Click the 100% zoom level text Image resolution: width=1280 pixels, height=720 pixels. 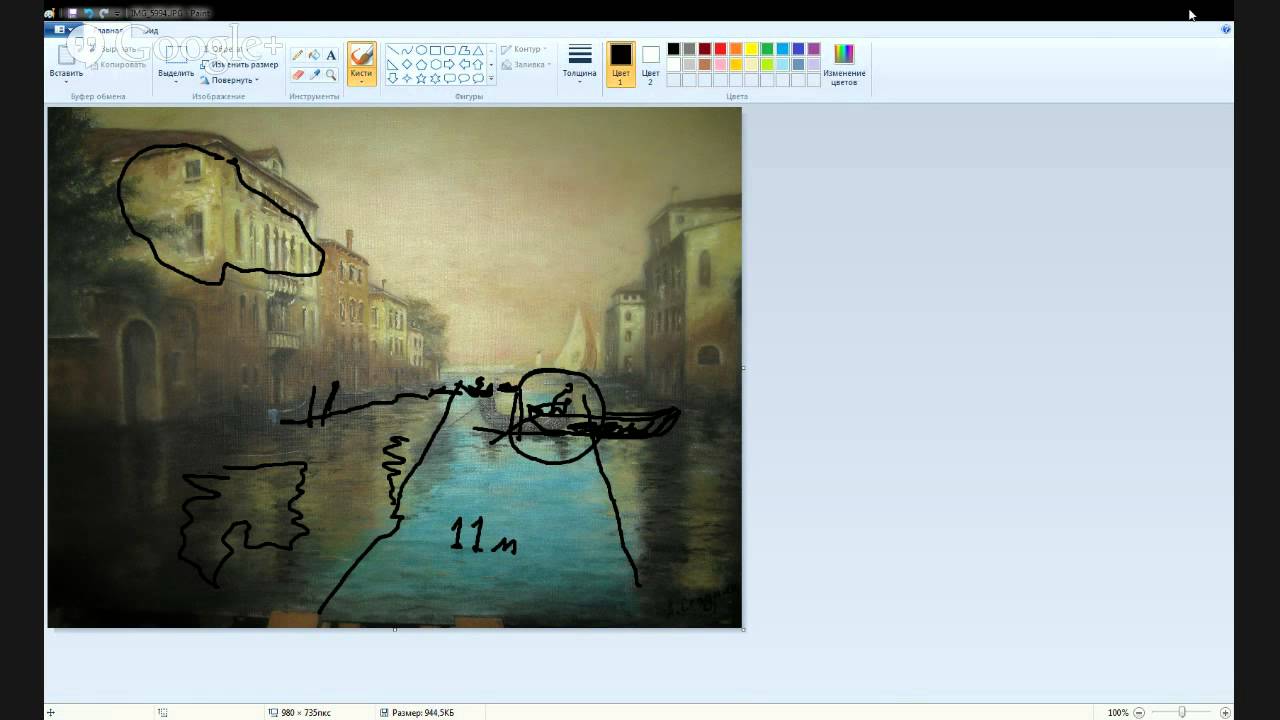click(1118, 713)
